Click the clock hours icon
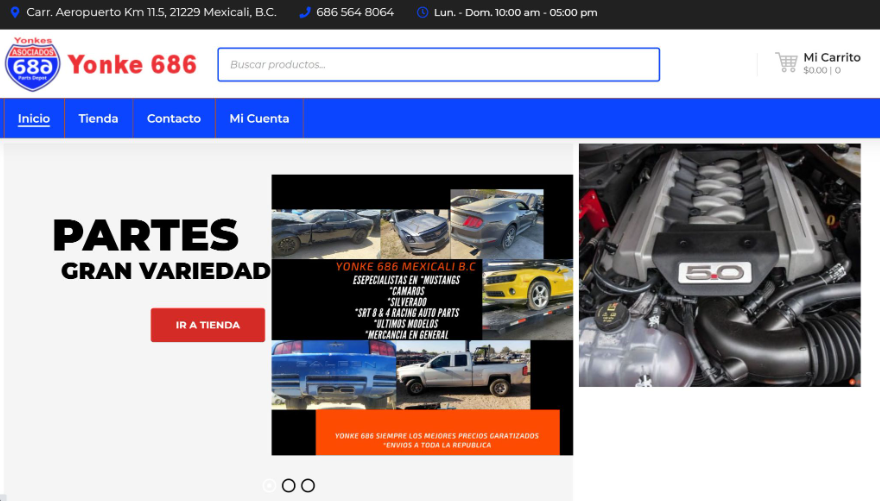 point(423,12)
